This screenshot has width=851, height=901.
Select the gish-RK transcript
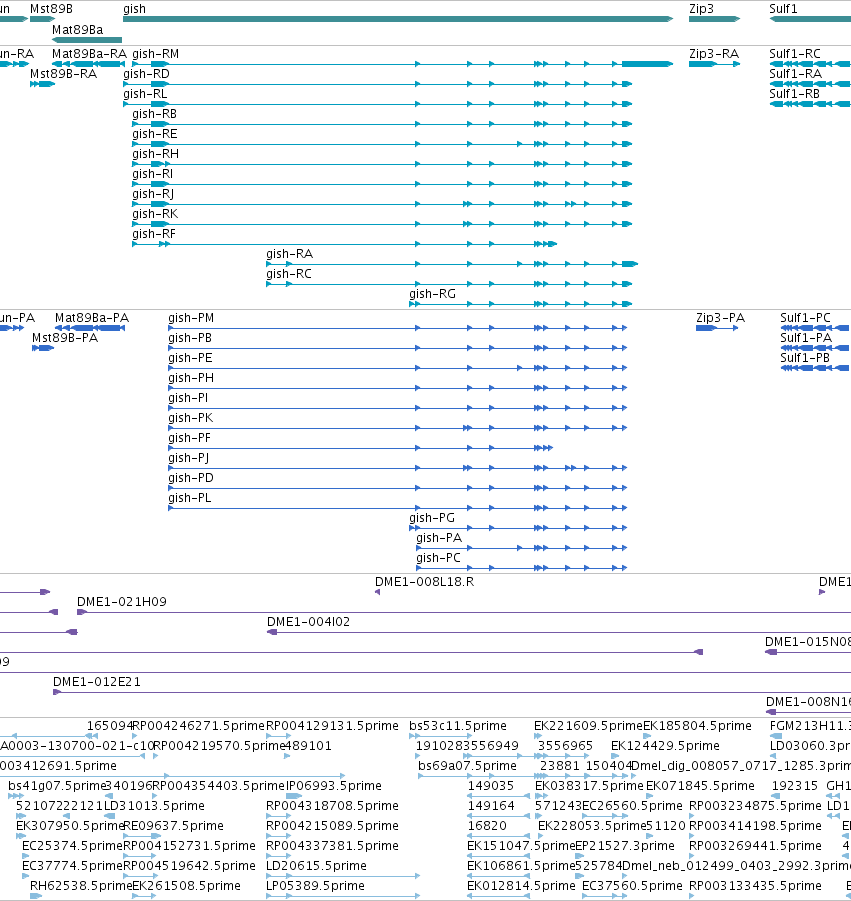click(x=382, y=224)
